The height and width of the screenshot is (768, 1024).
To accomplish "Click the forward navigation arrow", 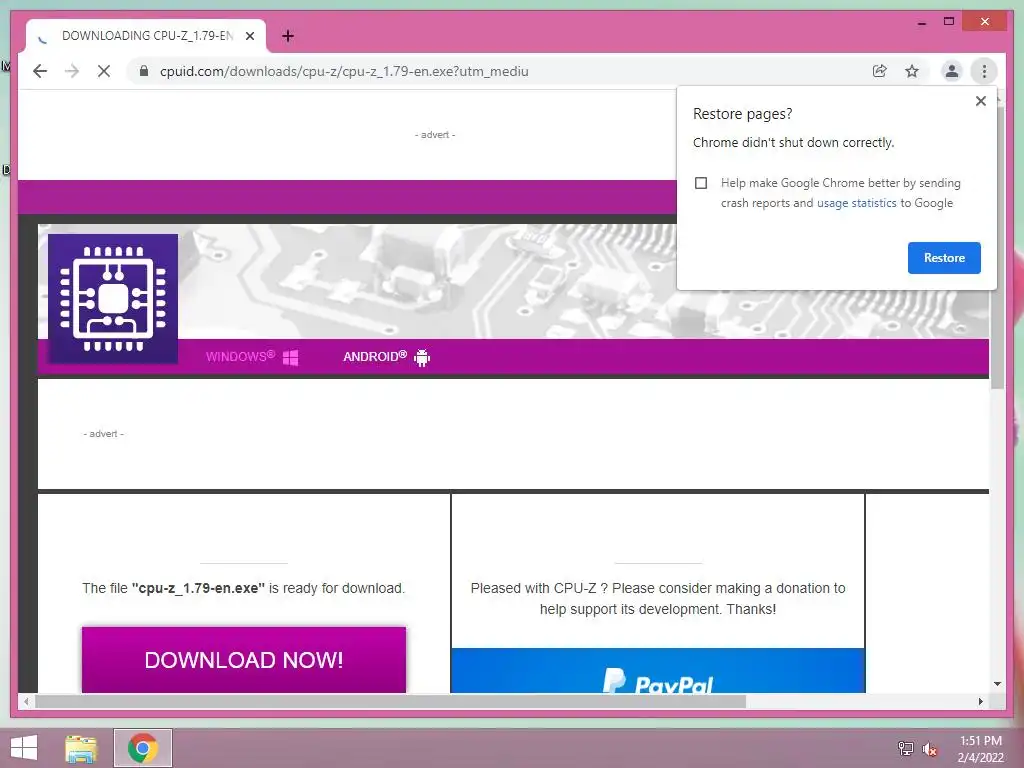I will [x=72, y=71].
